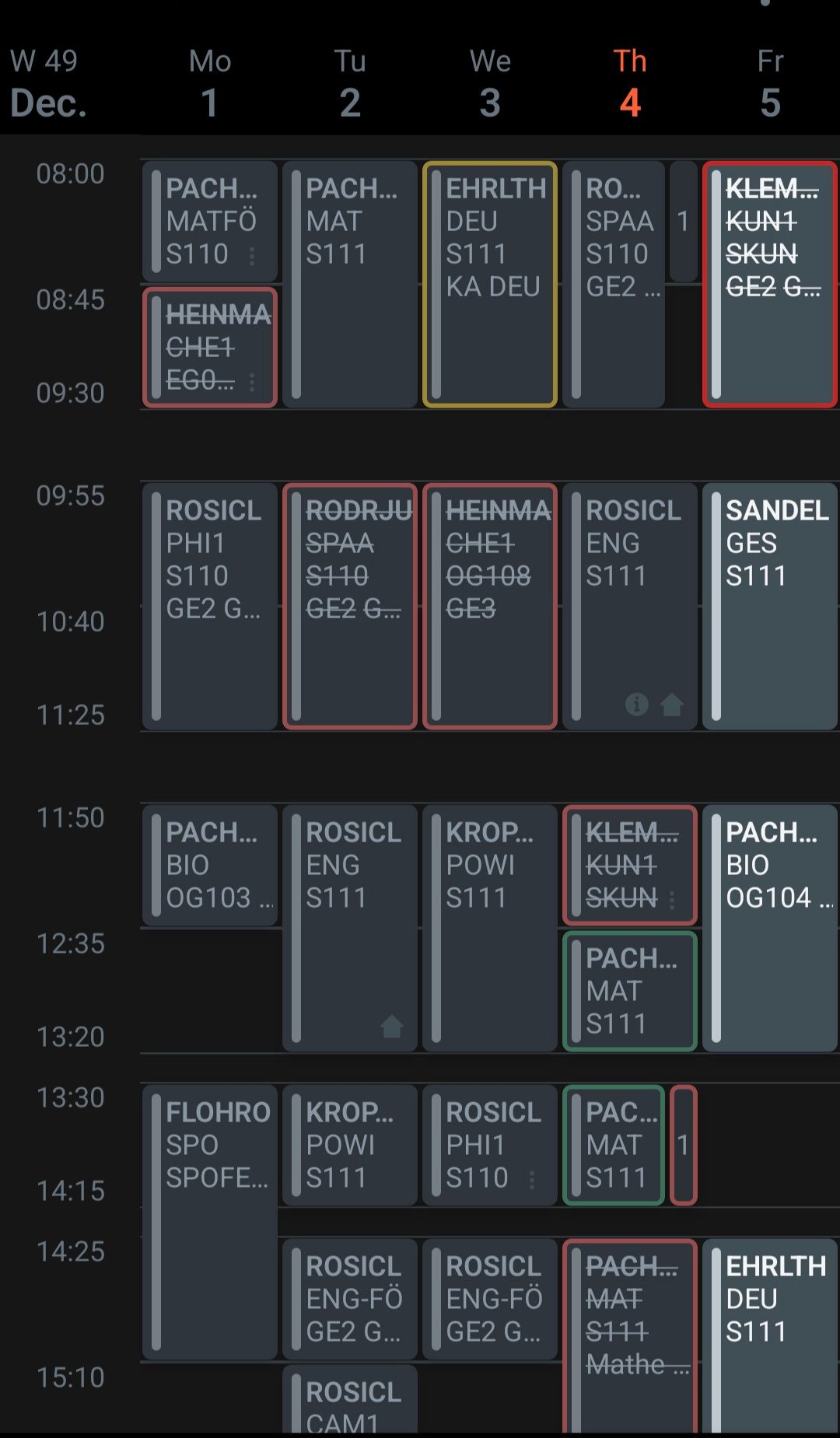Screen dimensions: 840x1438
Task: Select today Thursday 4 in header
Action: (x=630, y=84)
